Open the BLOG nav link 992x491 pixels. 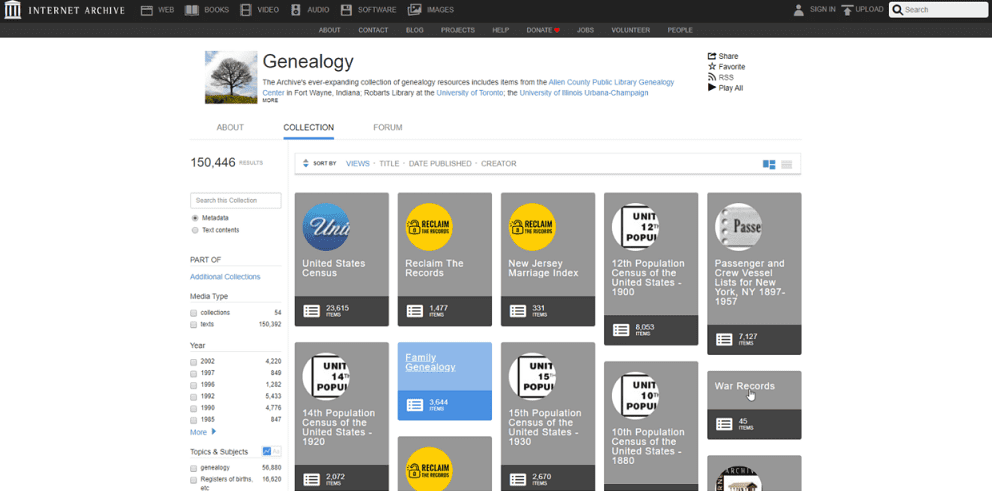click(x=414, y=30)
